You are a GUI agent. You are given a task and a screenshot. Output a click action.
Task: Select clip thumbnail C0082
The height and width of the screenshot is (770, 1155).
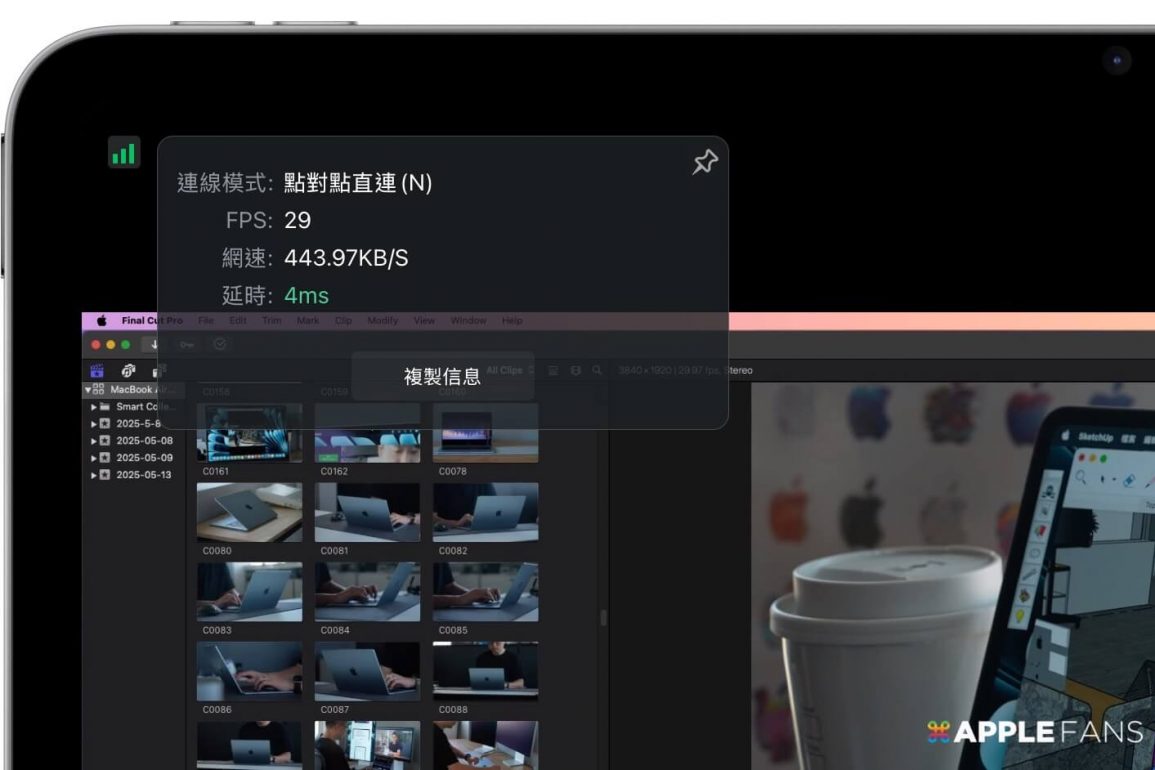click(x=485, y=512)
